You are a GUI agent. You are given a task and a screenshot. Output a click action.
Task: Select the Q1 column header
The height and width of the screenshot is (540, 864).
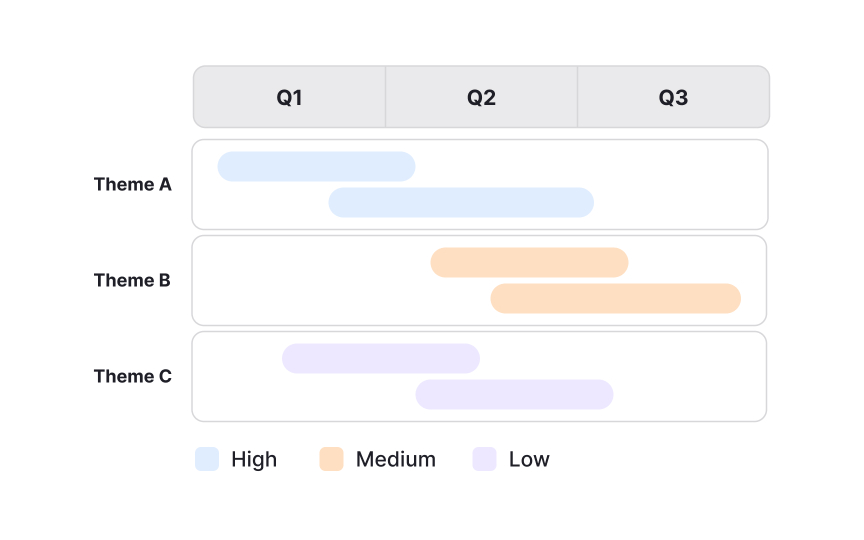290,98
